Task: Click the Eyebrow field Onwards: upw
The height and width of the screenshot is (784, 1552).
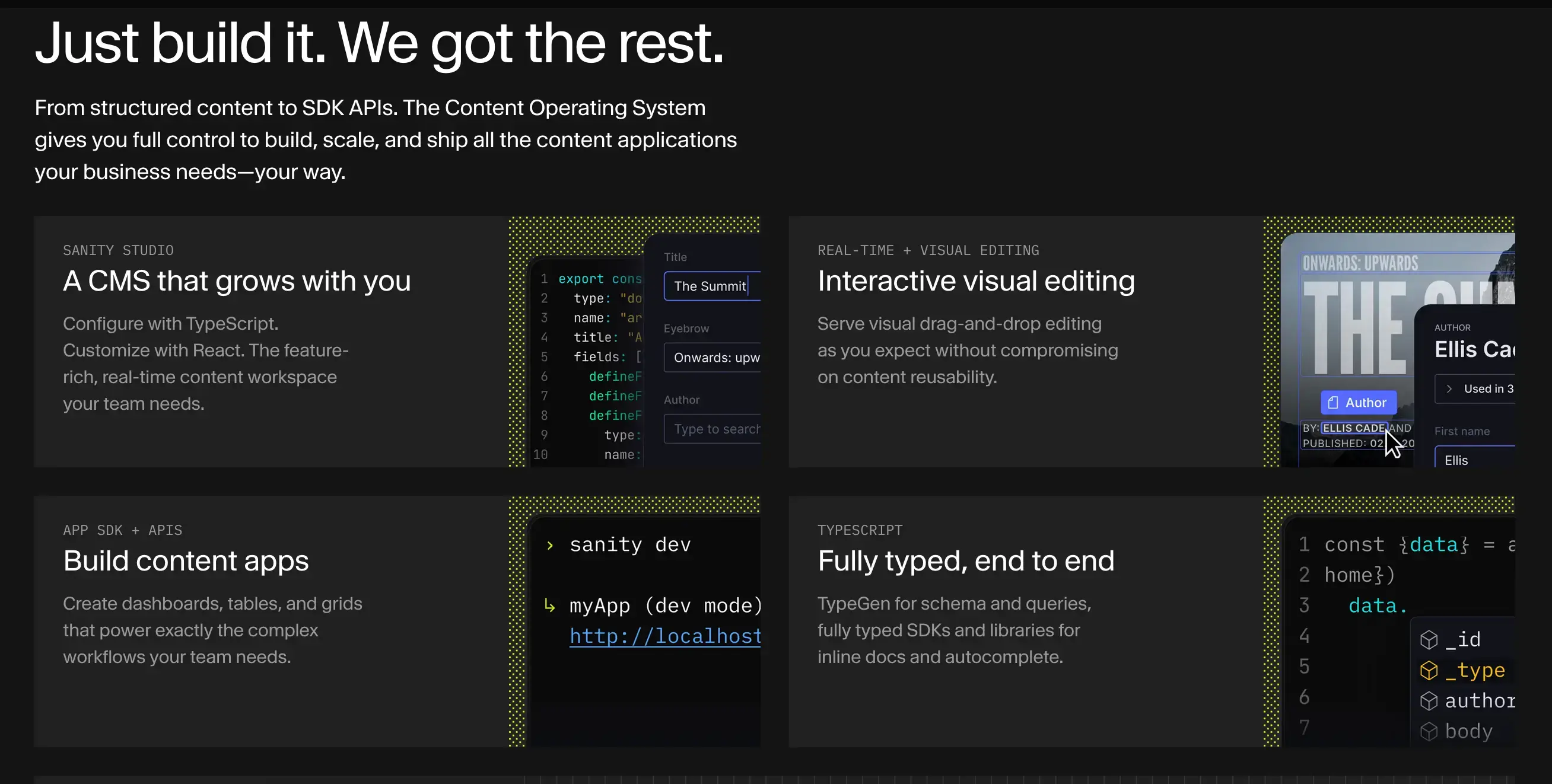Action: (x=712, y=358)
